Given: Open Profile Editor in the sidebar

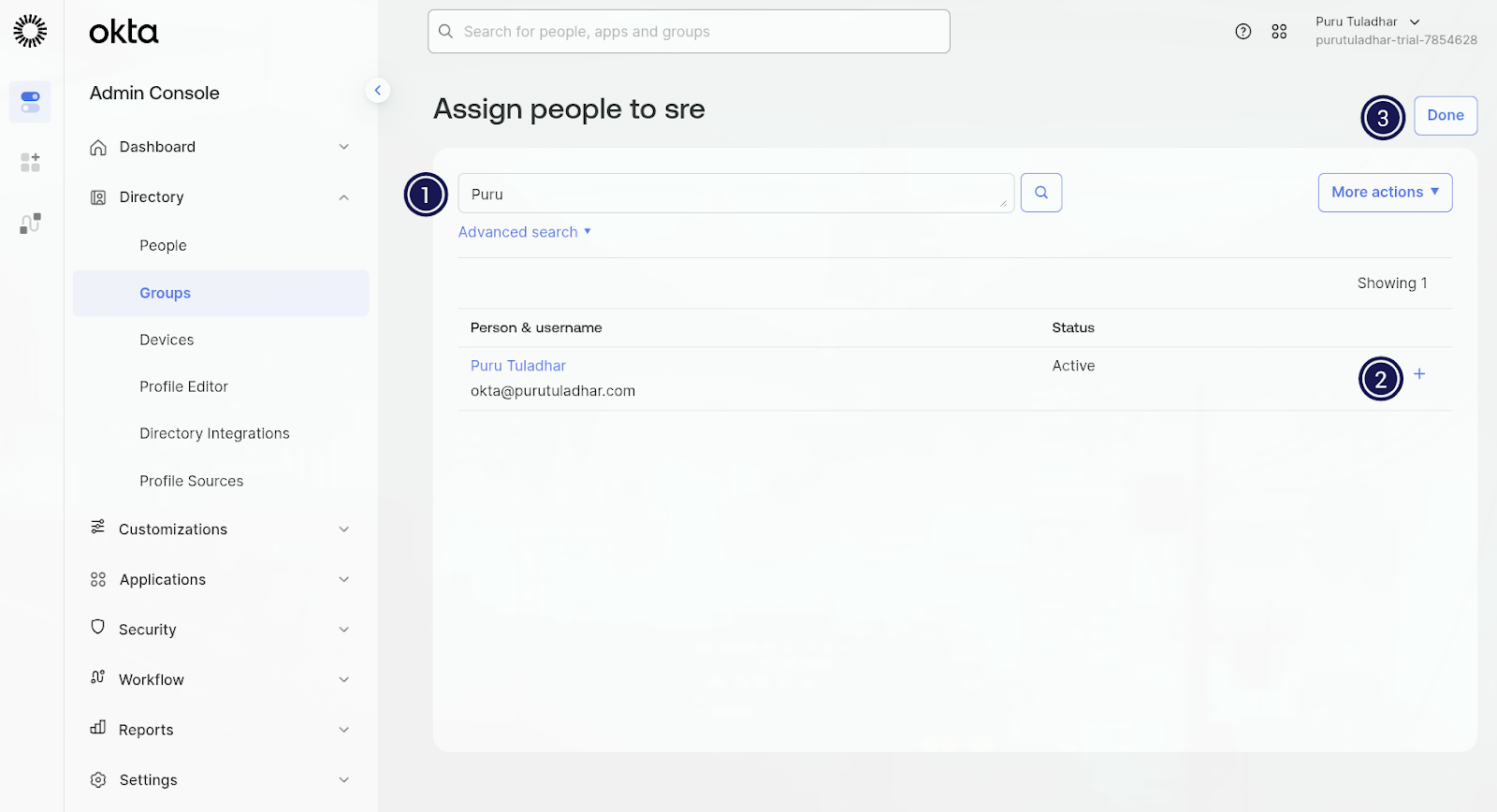Looking at the screenshot, I should tap(183, 387).
